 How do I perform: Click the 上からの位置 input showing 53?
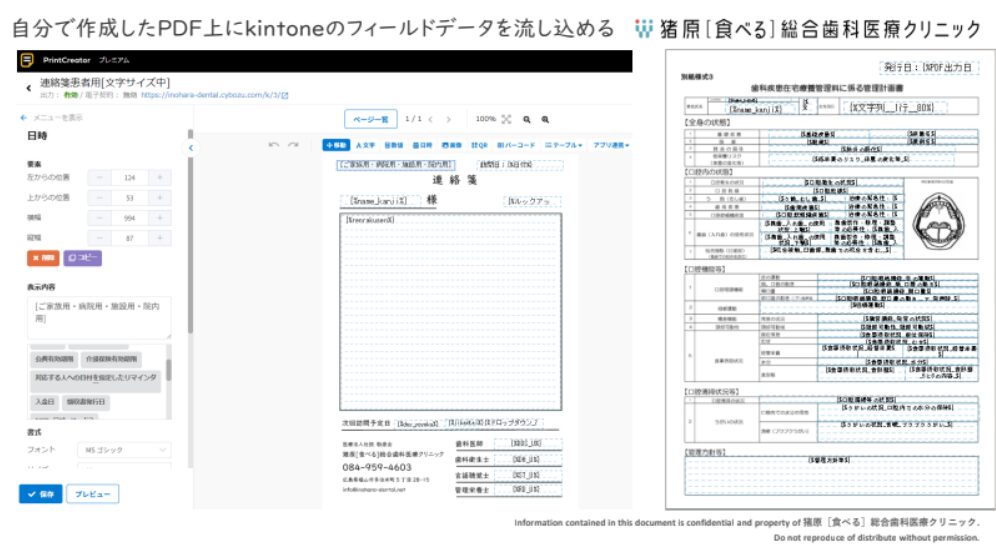click(x=130, y=198)
